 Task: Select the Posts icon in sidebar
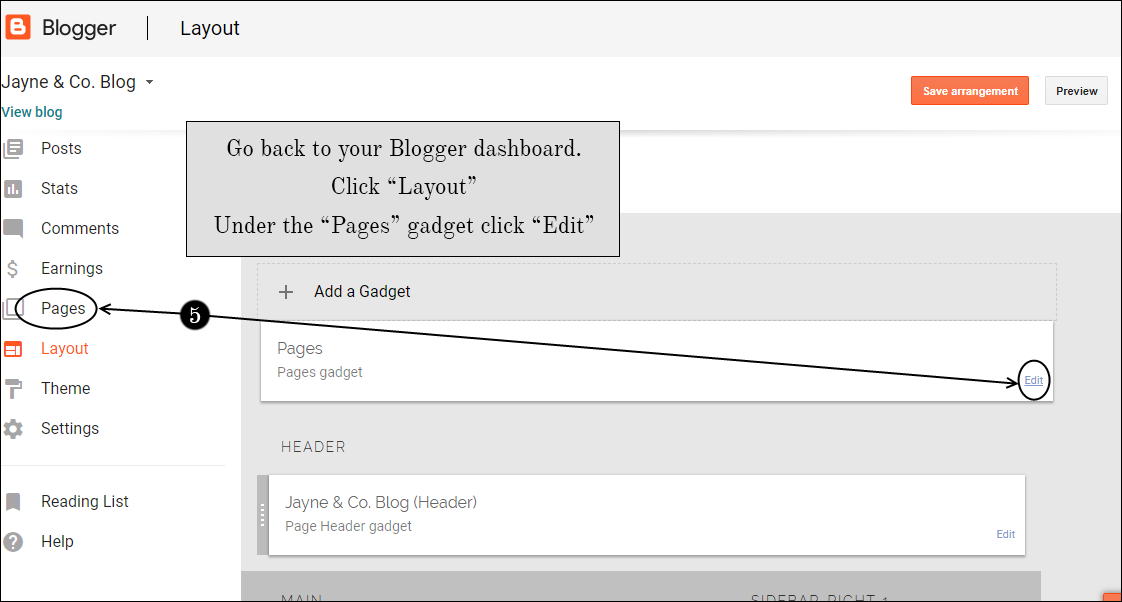pyautogui.click(x=16, y=148)
